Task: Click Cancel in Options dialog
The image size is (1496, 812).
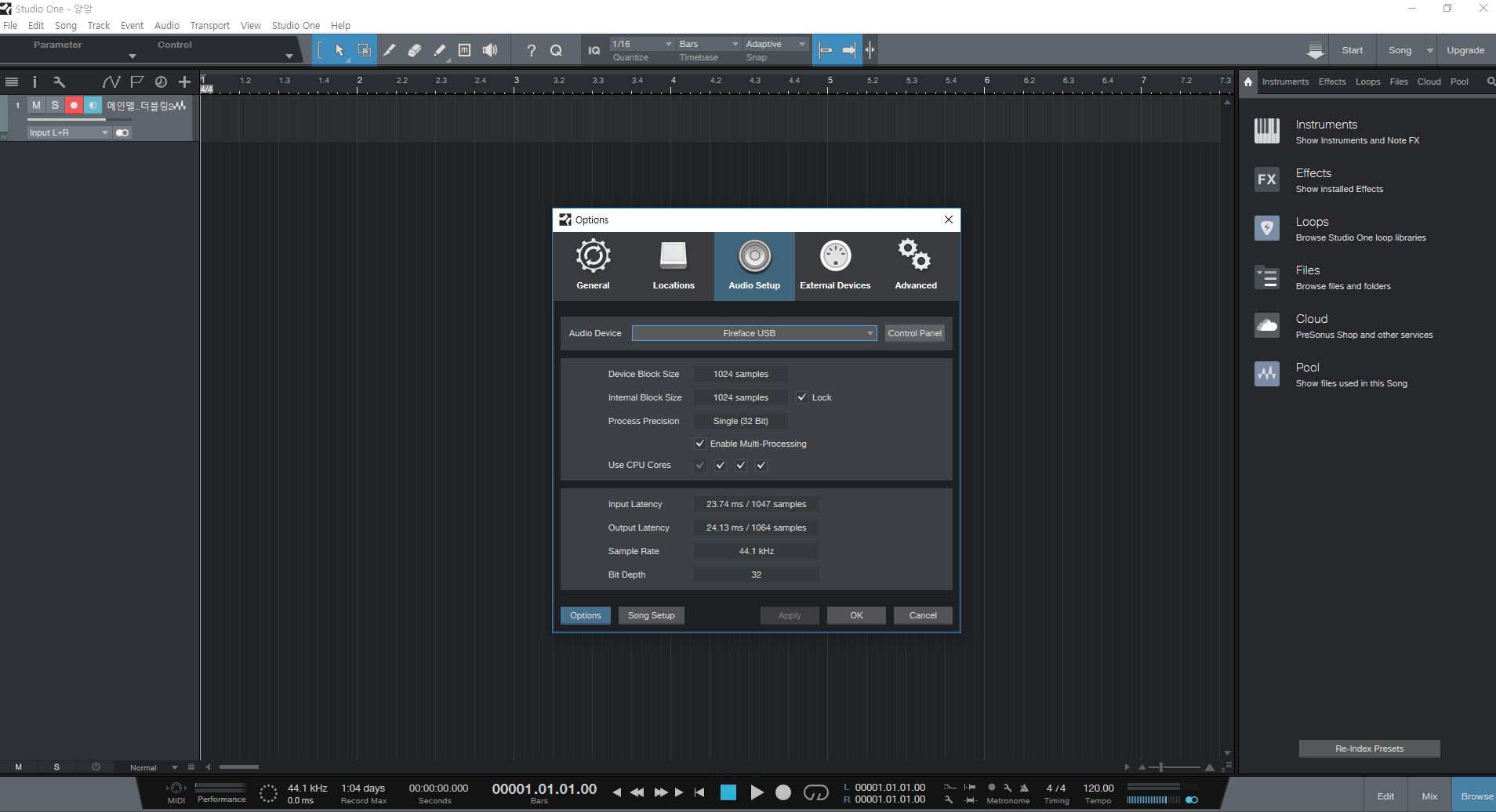Action: pos(923,615)
